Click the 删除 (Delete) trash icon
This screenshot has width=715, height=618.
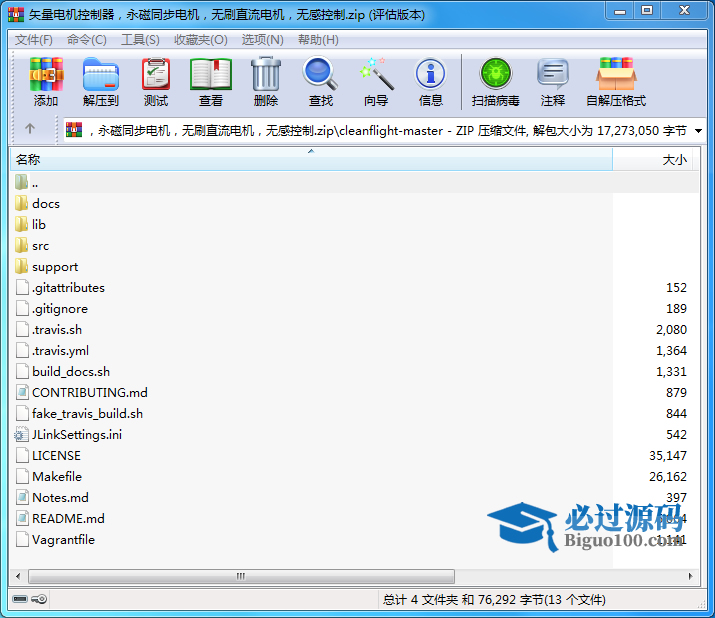pyautogui.click(x=266, y=74)
